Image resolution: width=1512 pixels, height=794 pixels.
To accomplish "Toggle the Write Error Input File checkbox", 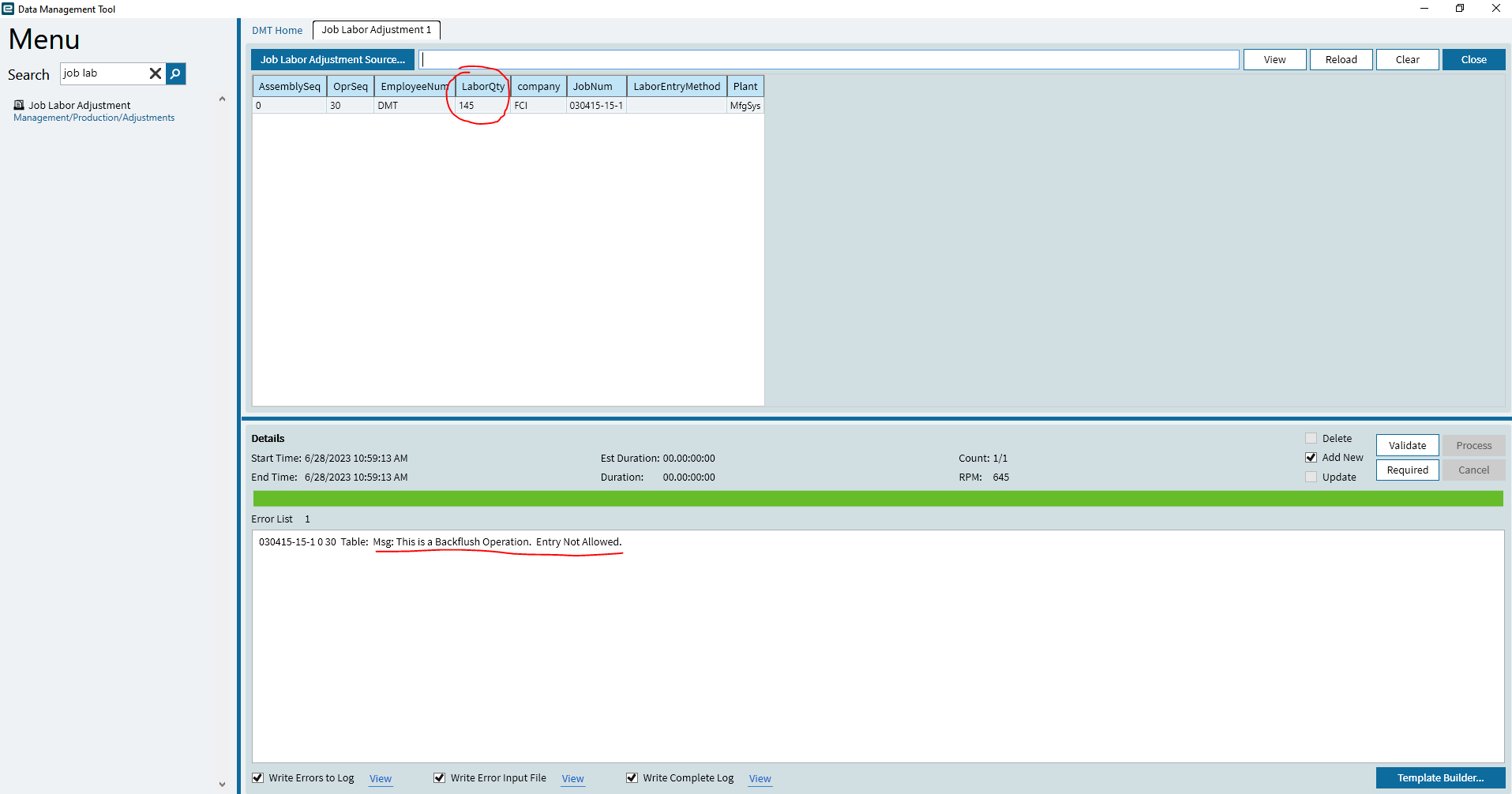I will [x=439, y=777].
